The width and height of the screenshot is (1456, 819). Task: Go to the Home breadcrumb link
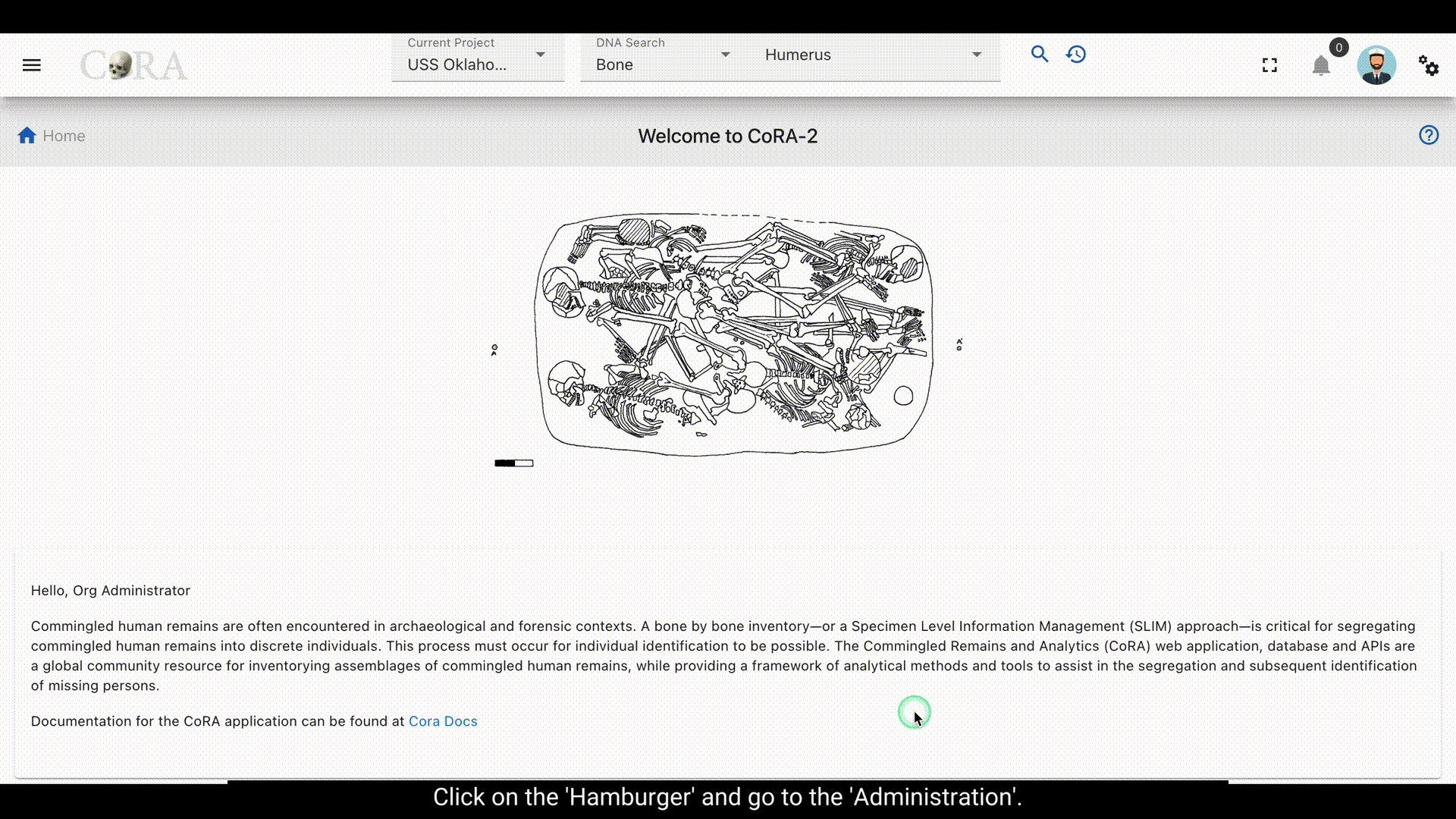coord(64,136)
